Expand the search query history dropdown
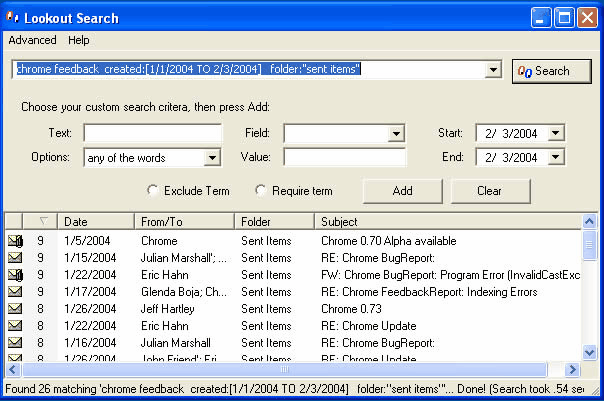 tap(493, 70)
